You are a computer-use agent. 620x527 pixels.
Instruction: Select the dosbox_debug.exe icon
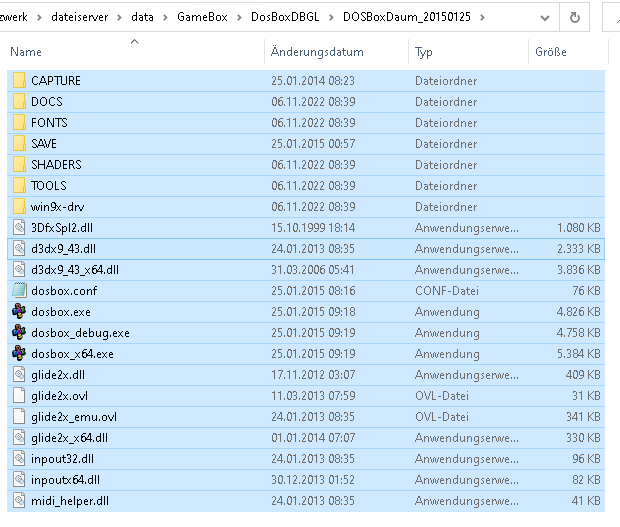point(19,332)
